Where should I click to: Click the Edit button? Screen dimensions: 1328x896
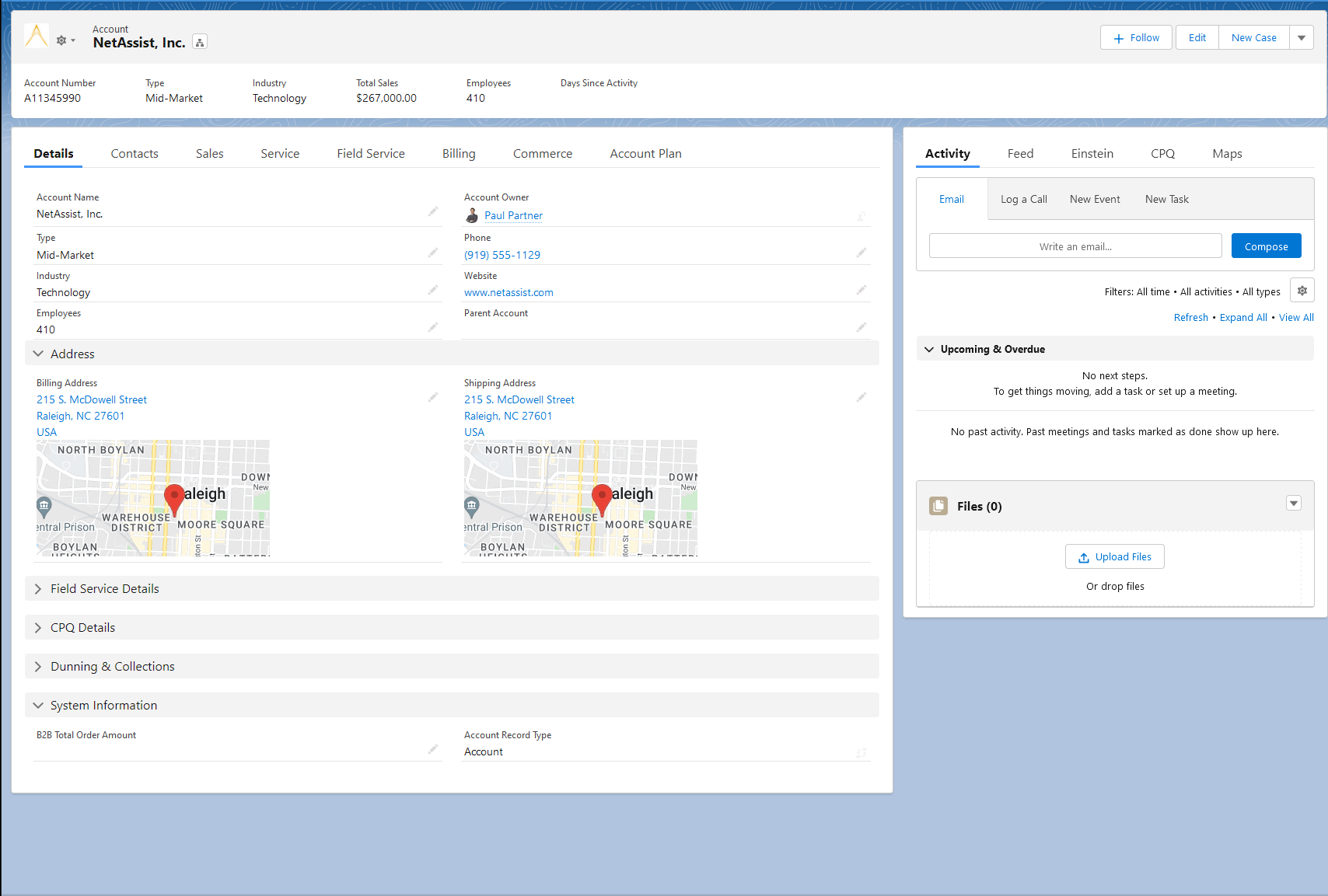[x=1197, y=37]
